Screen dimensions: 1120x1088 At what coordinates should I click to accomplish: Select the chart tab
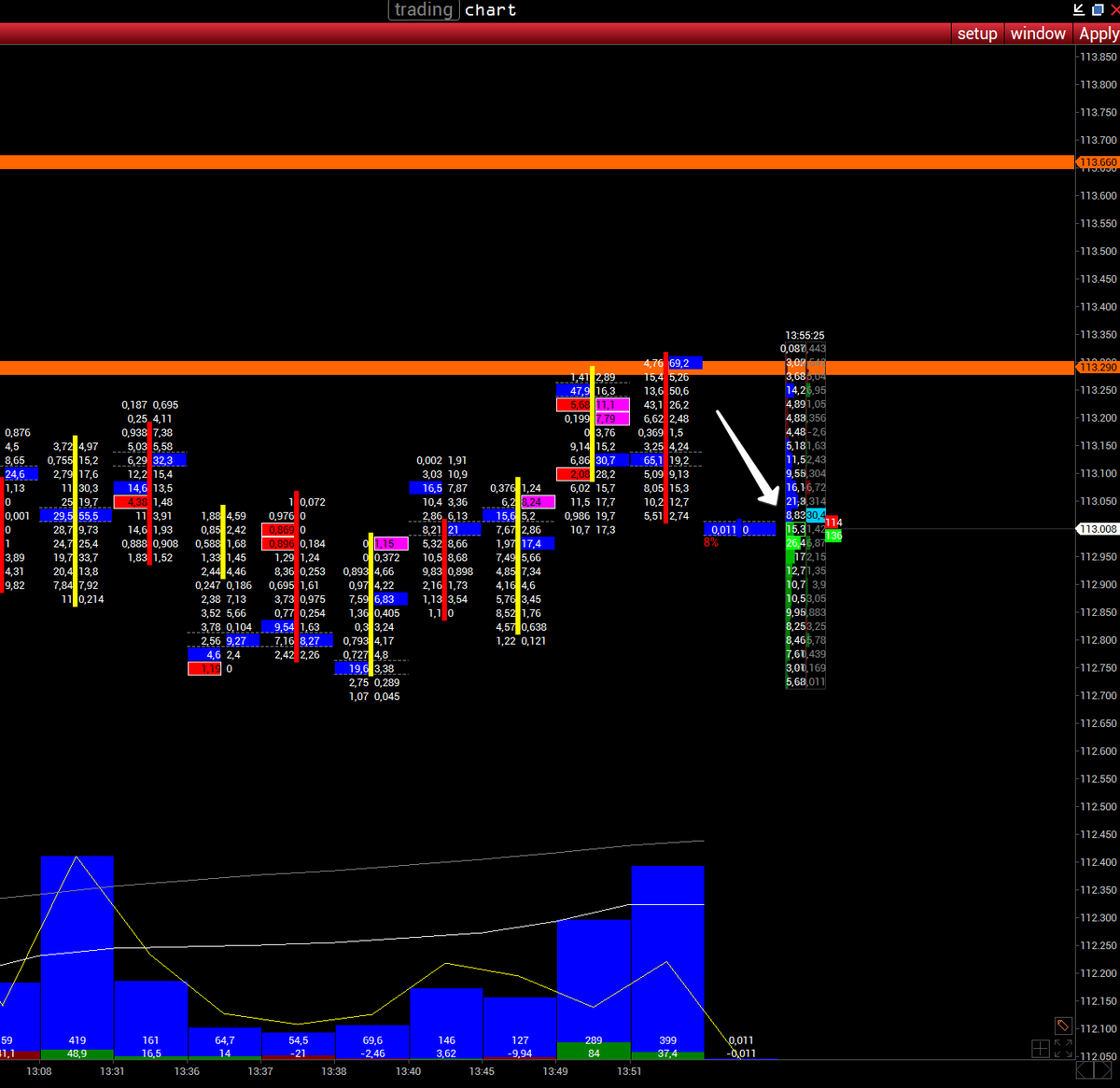[490, 10]
